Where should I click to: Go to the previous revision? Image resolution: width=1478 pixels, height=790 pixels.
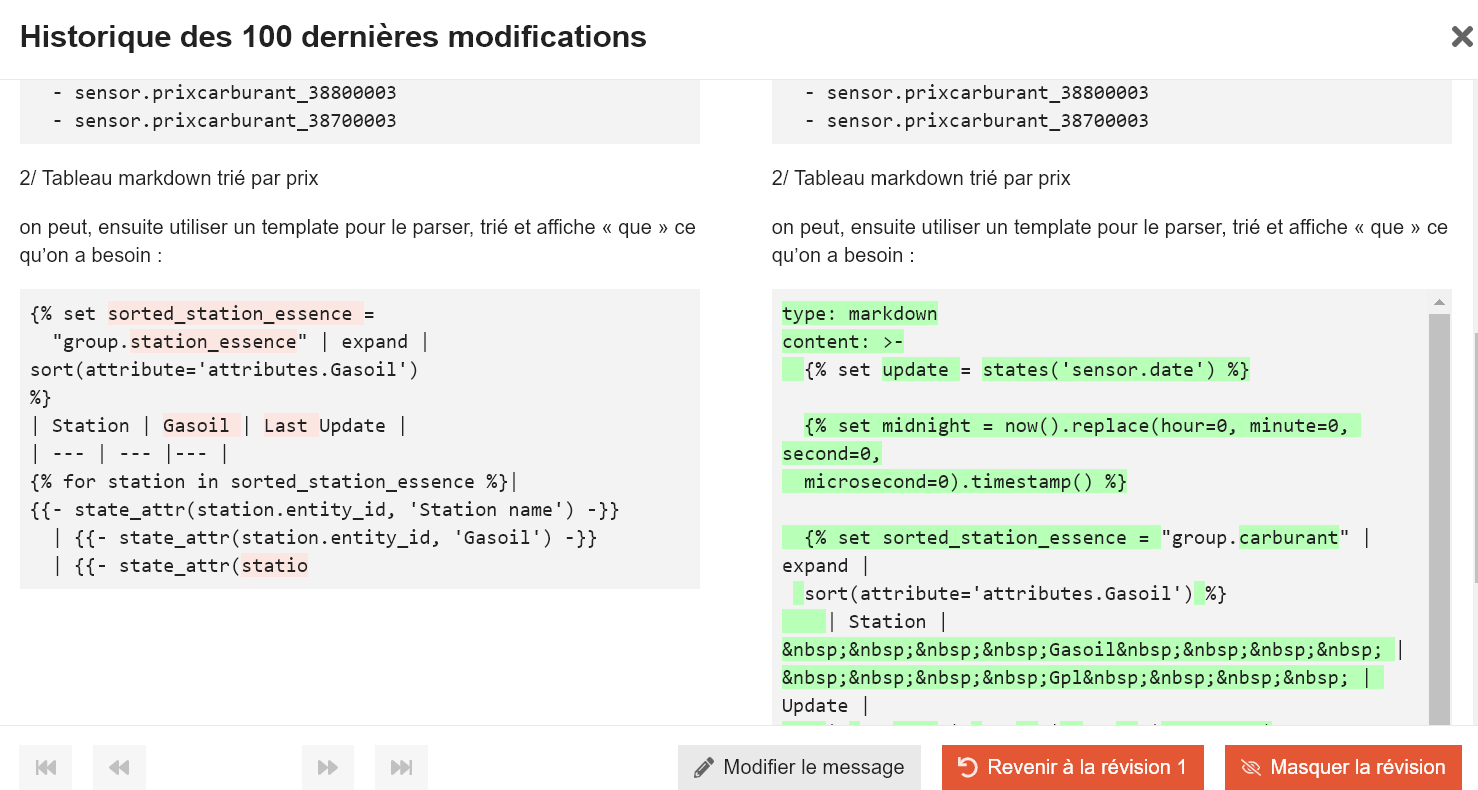point(119,767)
